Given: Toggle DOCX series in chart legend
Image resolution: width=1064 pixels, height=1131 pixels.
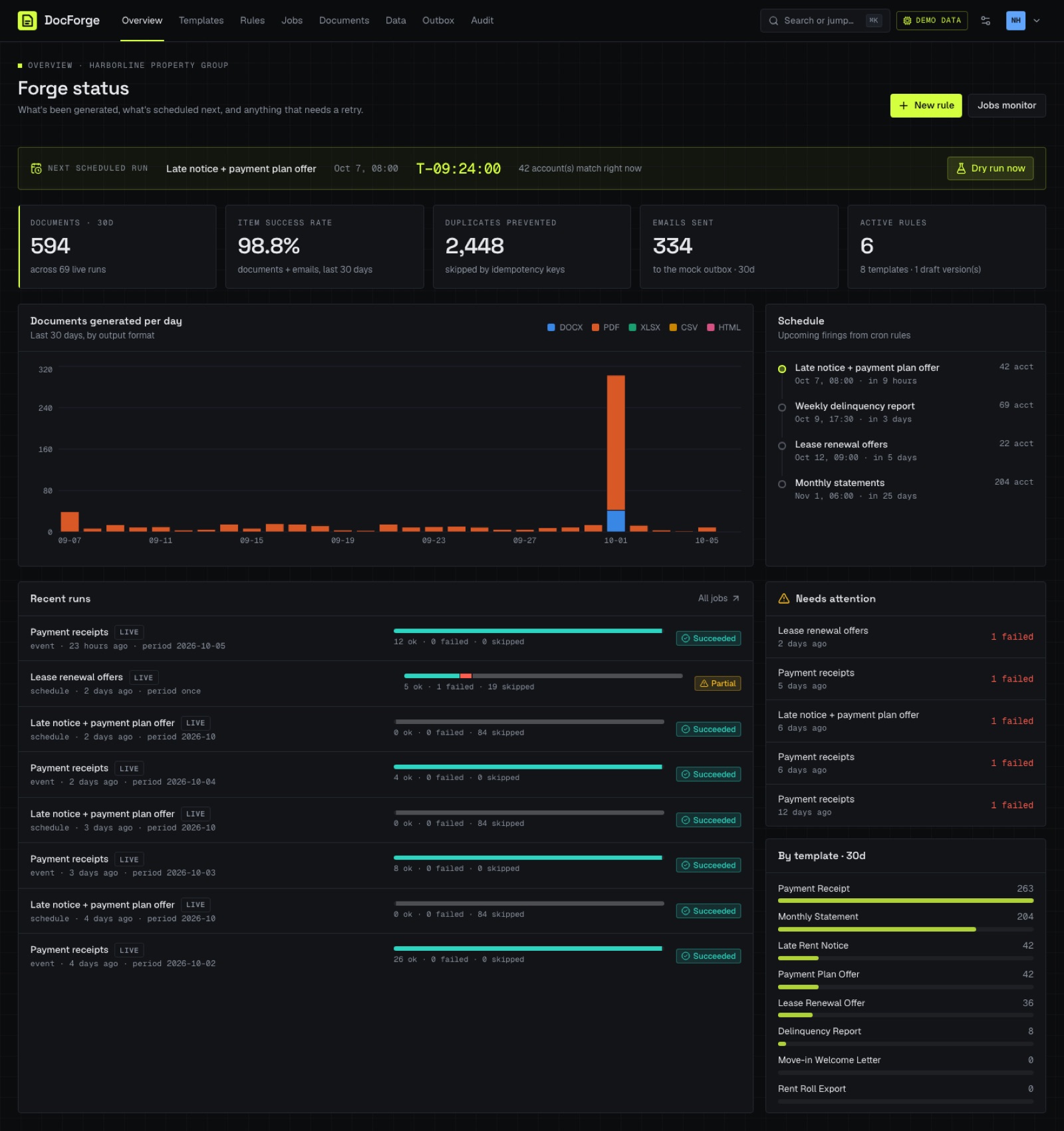Looking at the screenshot, I should click(565, 327).
